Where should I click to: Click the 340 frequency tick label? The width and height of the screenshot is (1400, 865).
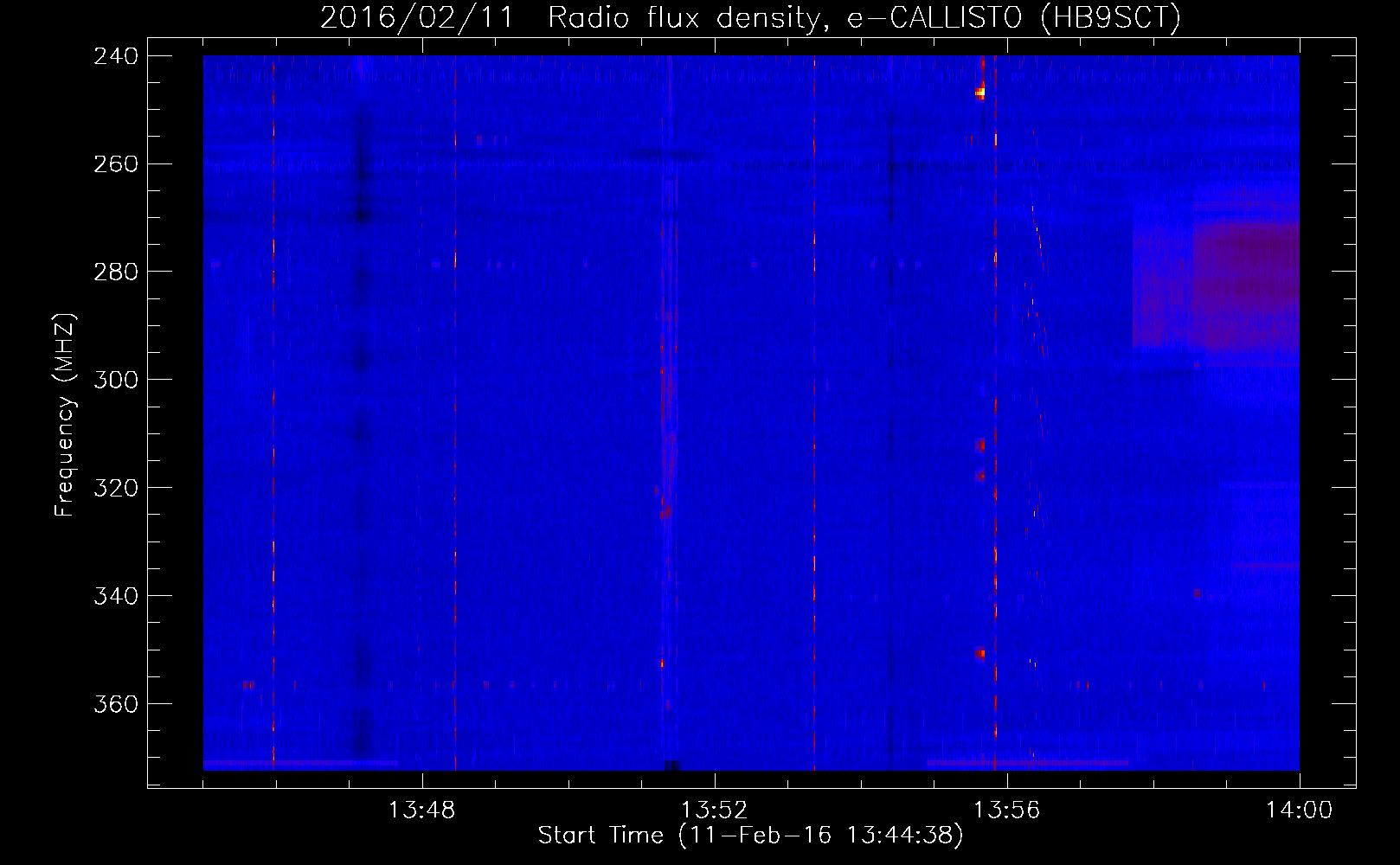coord(116,597)
